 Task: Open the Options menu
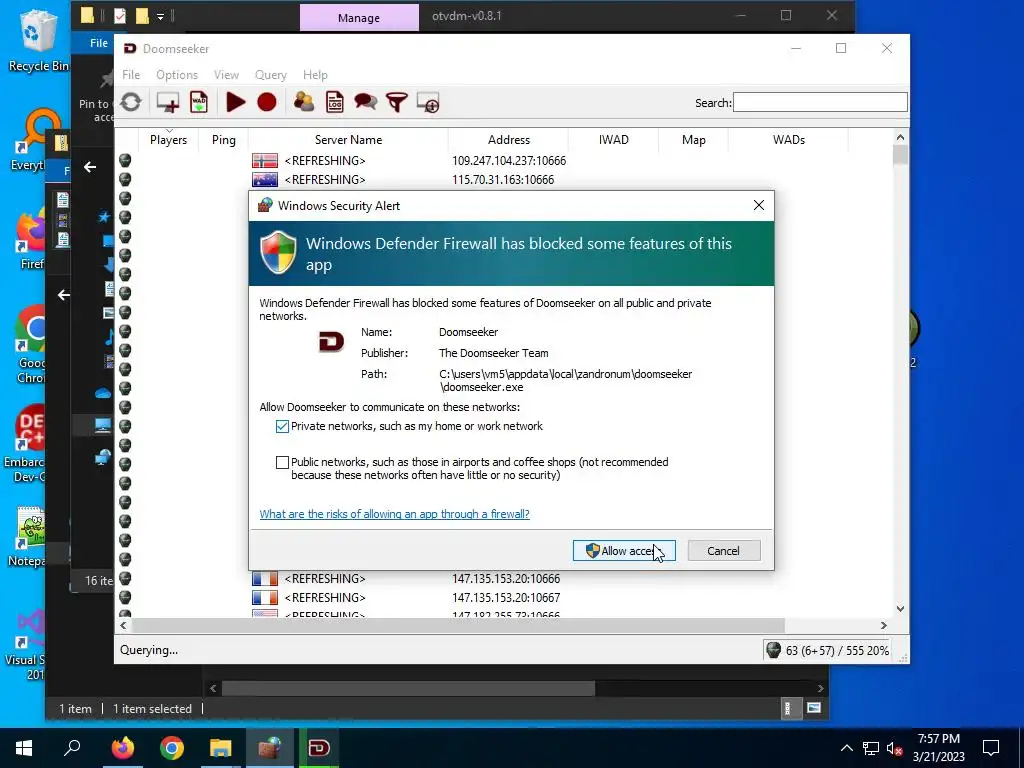coord(177,75)
